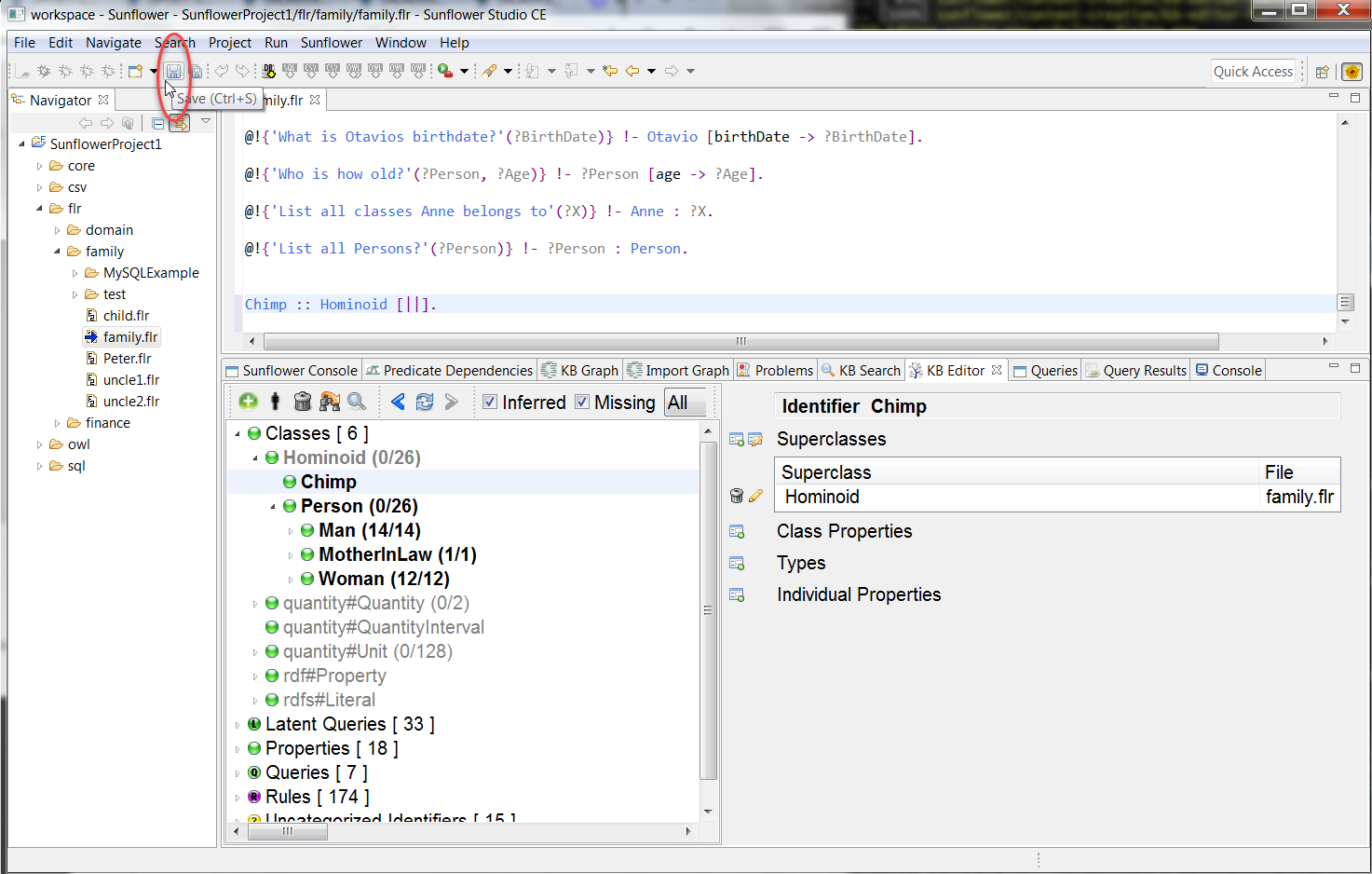The width and height of the screenshot is (1372, 874).
Task: Click the green Add icon in KB Editor
Action: 248,402
